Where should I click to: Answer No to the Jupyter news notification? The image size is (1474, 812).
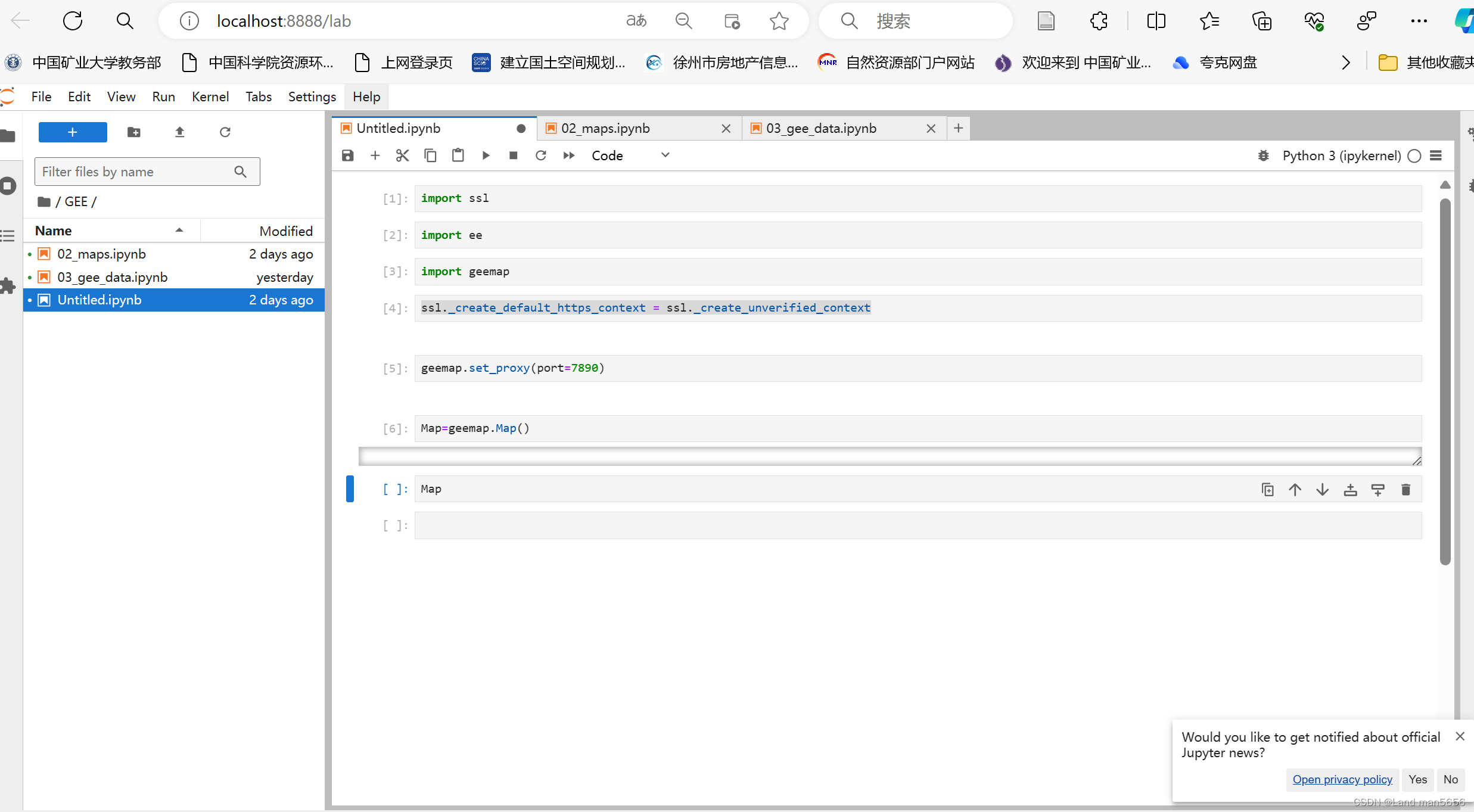click(x=1450, y=779)
